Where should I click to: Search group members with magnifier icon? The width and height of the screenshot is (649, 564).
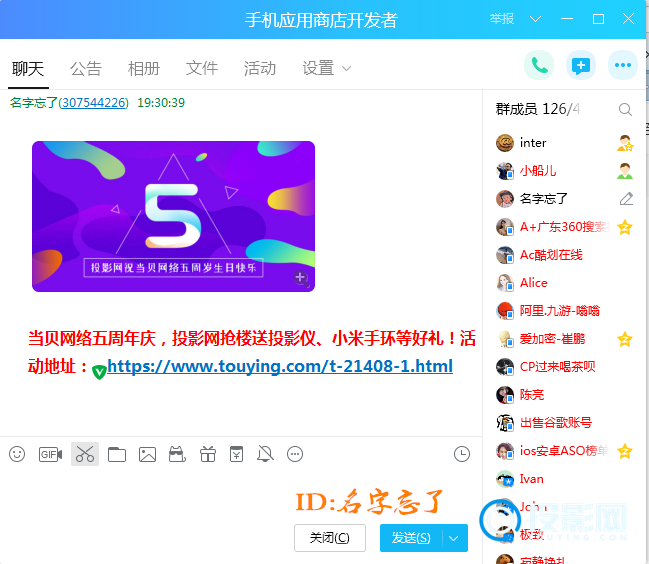pos(625,110)
